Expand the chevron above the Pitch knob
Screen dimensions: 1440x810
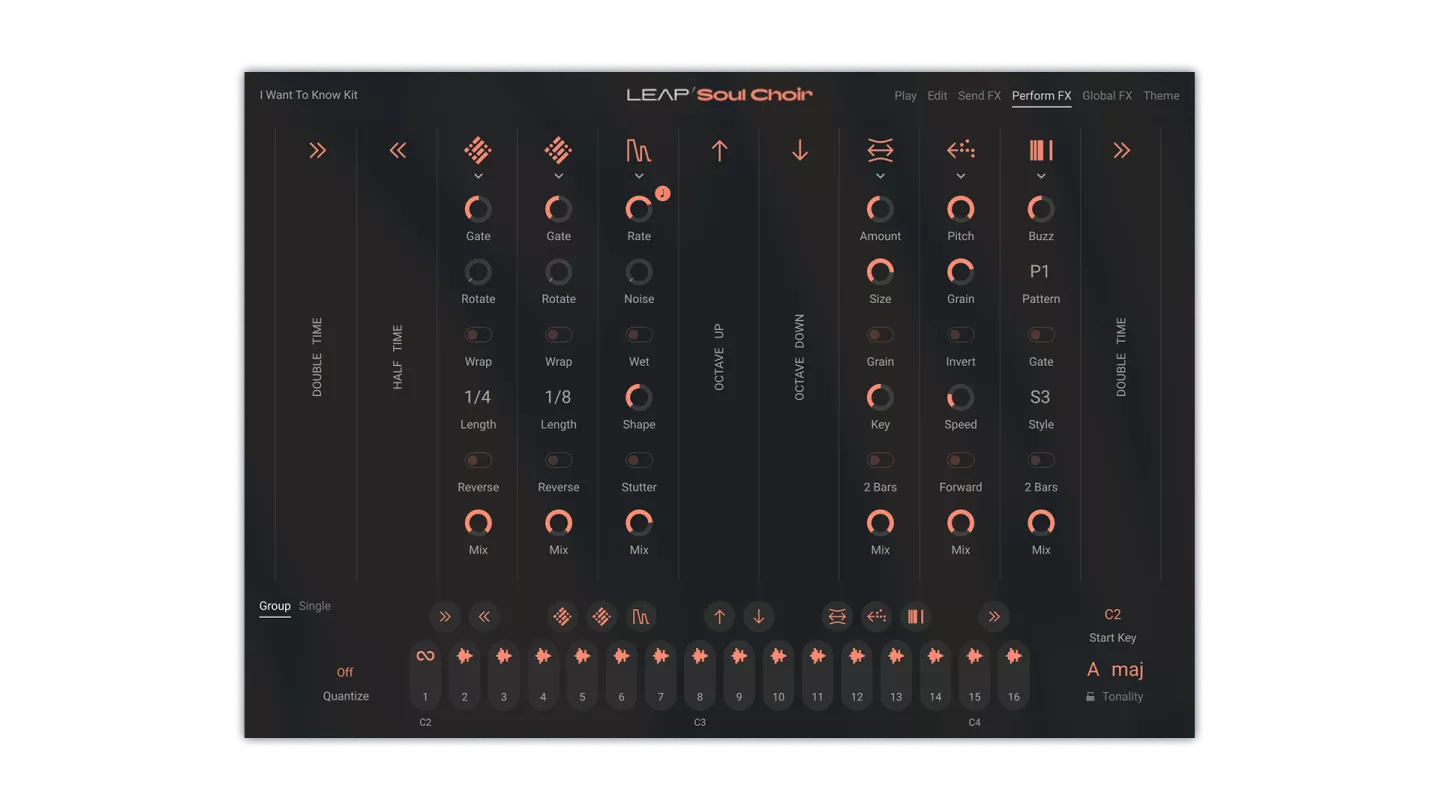[x=961, y=176]
